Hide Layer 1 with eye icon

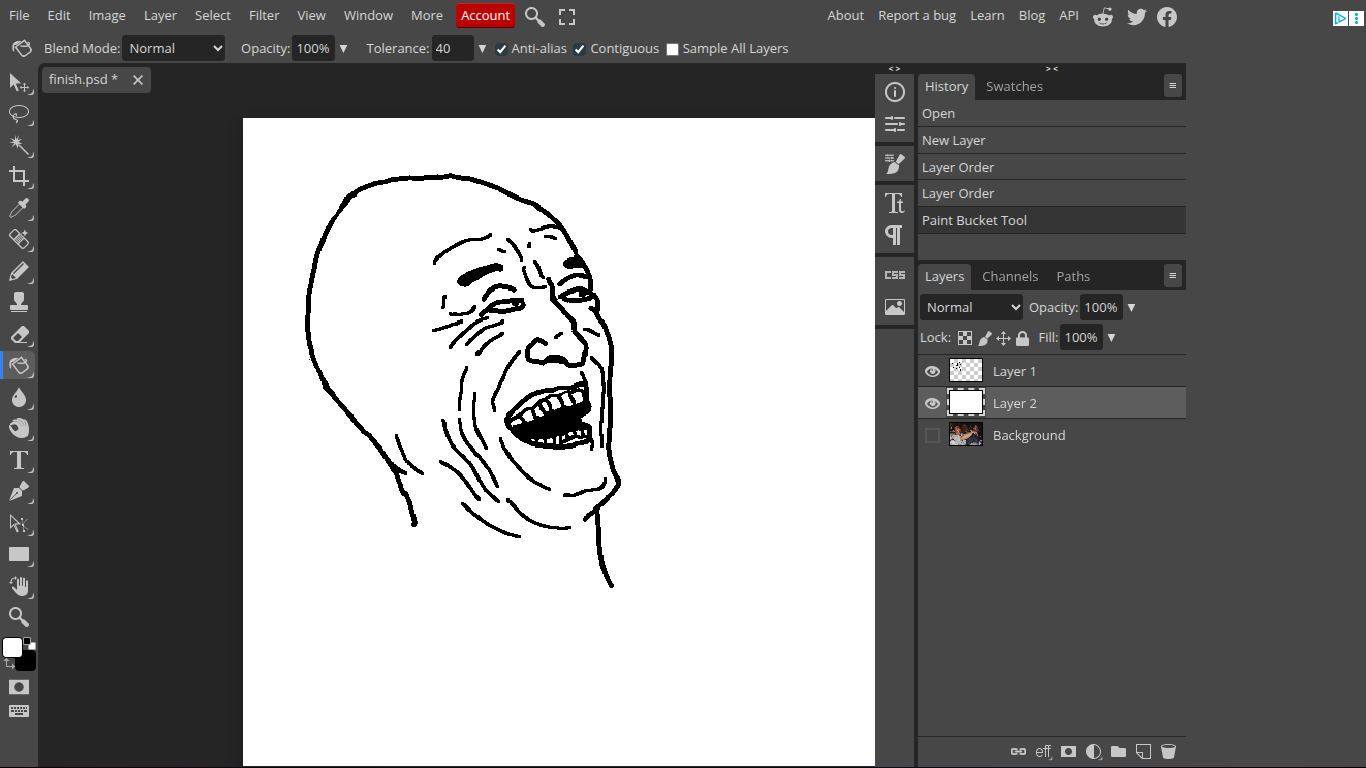click(x=932, y=371)
